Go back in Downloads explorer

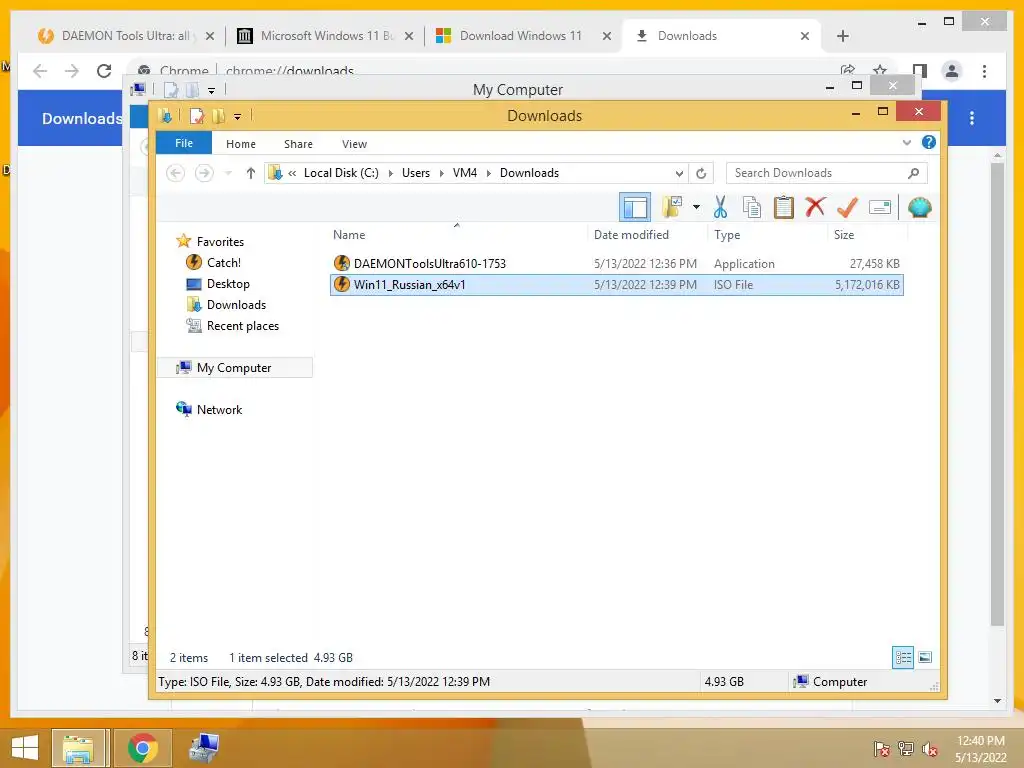pos(175,173)
